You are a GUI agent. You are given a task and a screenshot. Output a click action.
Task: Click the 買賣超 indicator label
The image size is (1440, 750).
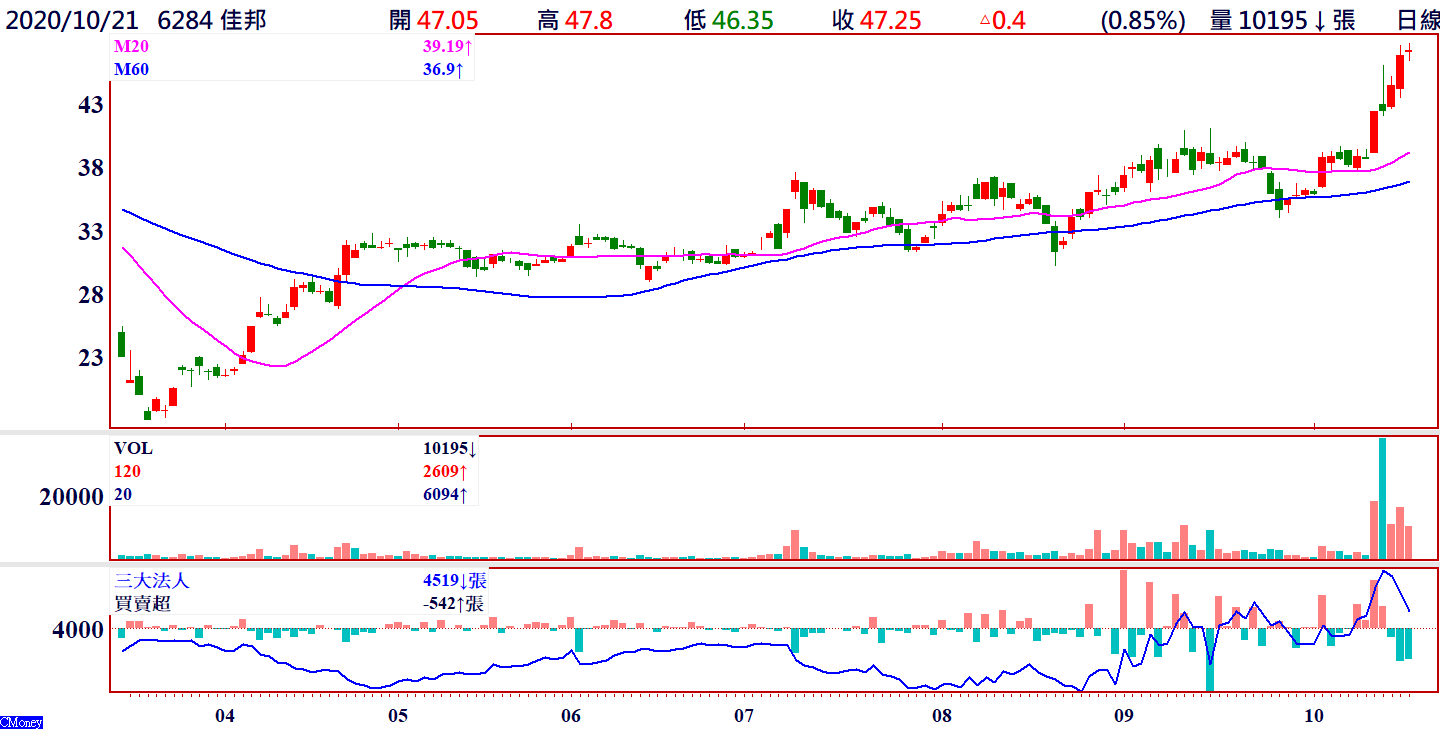click(x=137, y=603)
